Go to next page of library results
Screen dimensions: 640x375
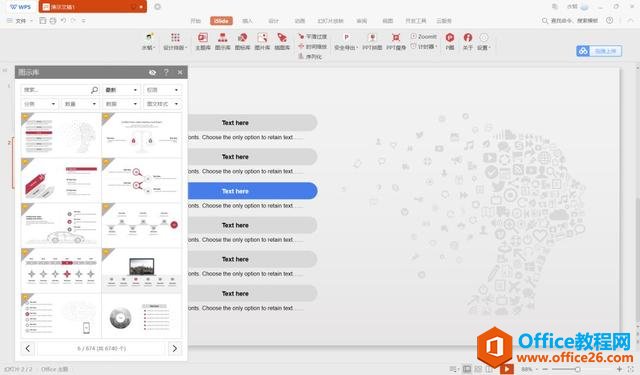point(175,348)
